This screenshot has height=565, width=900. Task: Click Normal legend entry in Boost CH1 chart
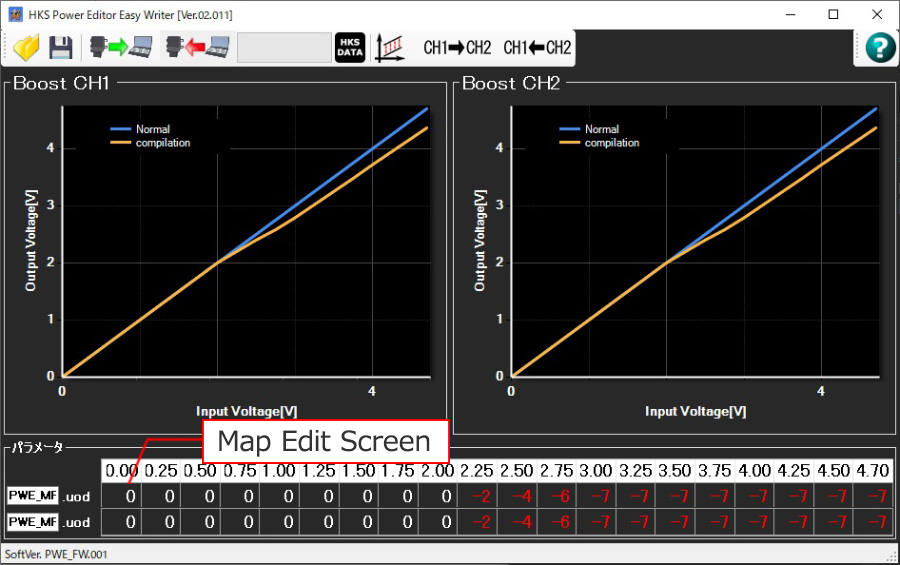pos(141,129)
